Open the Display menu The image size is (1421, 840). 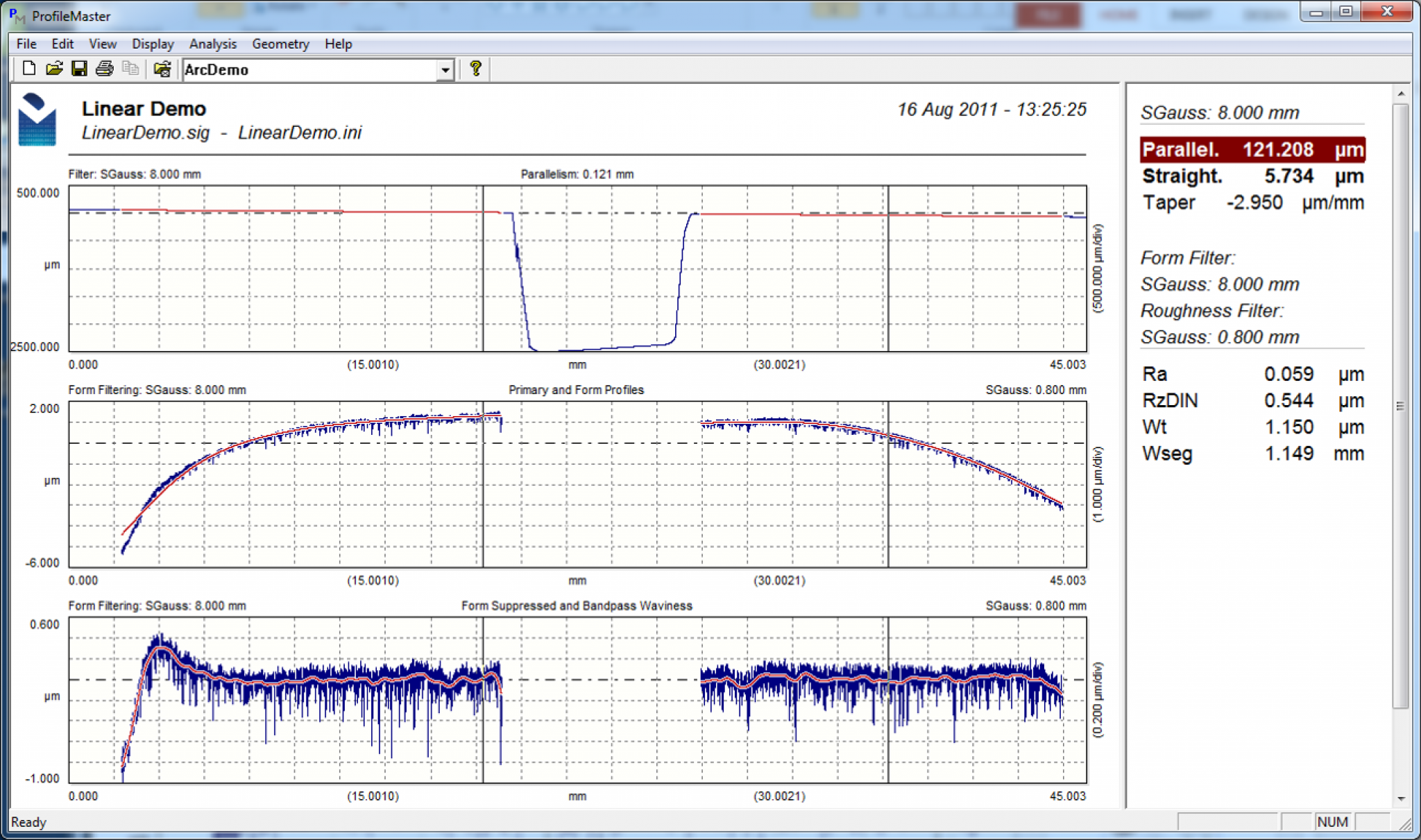coord(153,44)
